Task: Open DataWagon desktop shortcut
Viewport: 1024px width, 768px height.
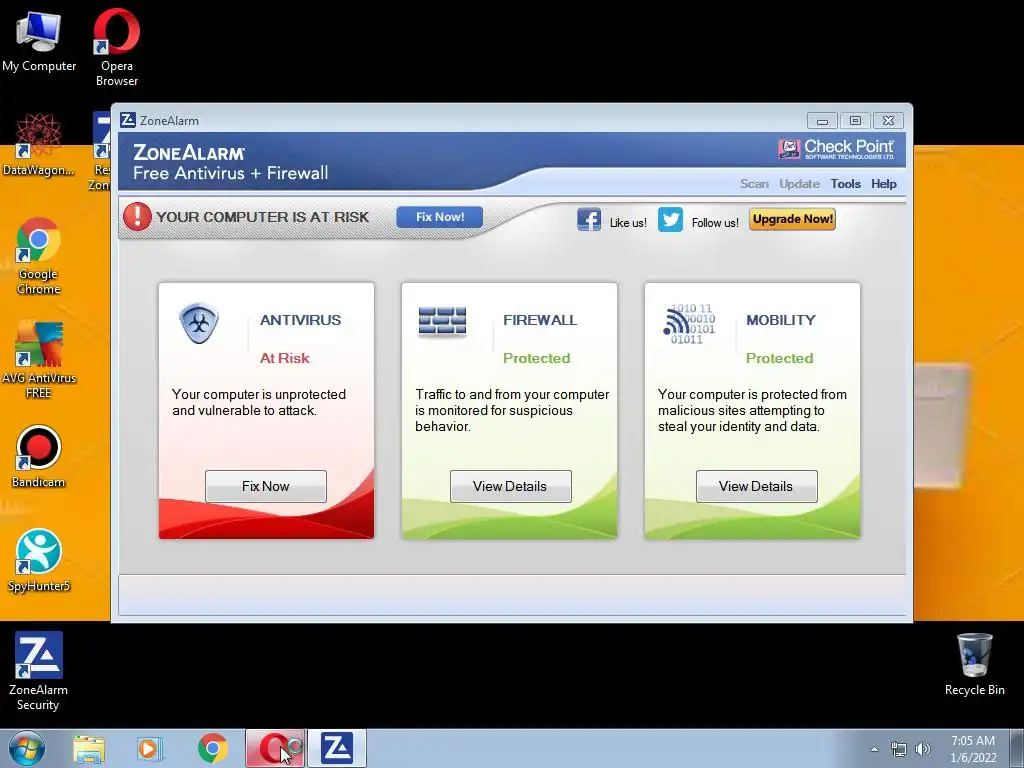Action: (38, 145)
